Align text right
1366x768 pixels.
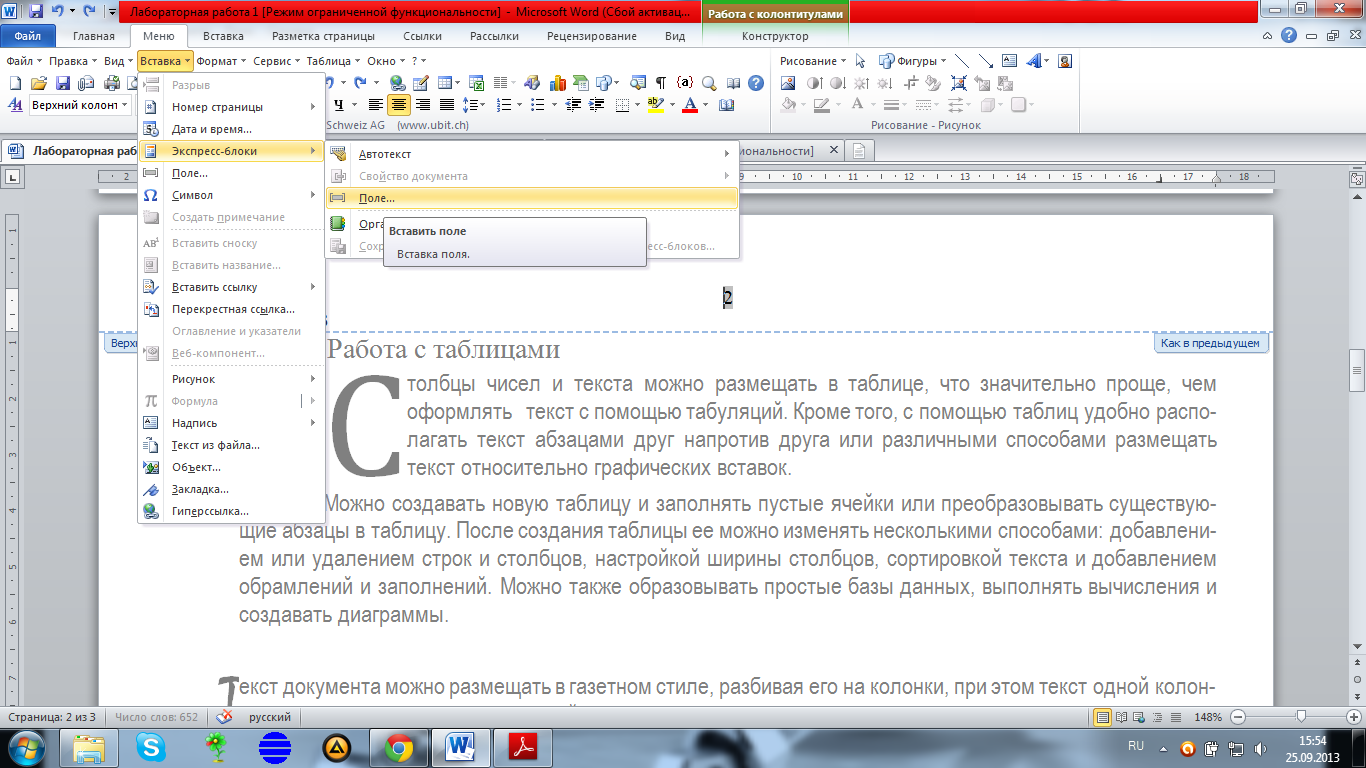(x=423, y=104)
